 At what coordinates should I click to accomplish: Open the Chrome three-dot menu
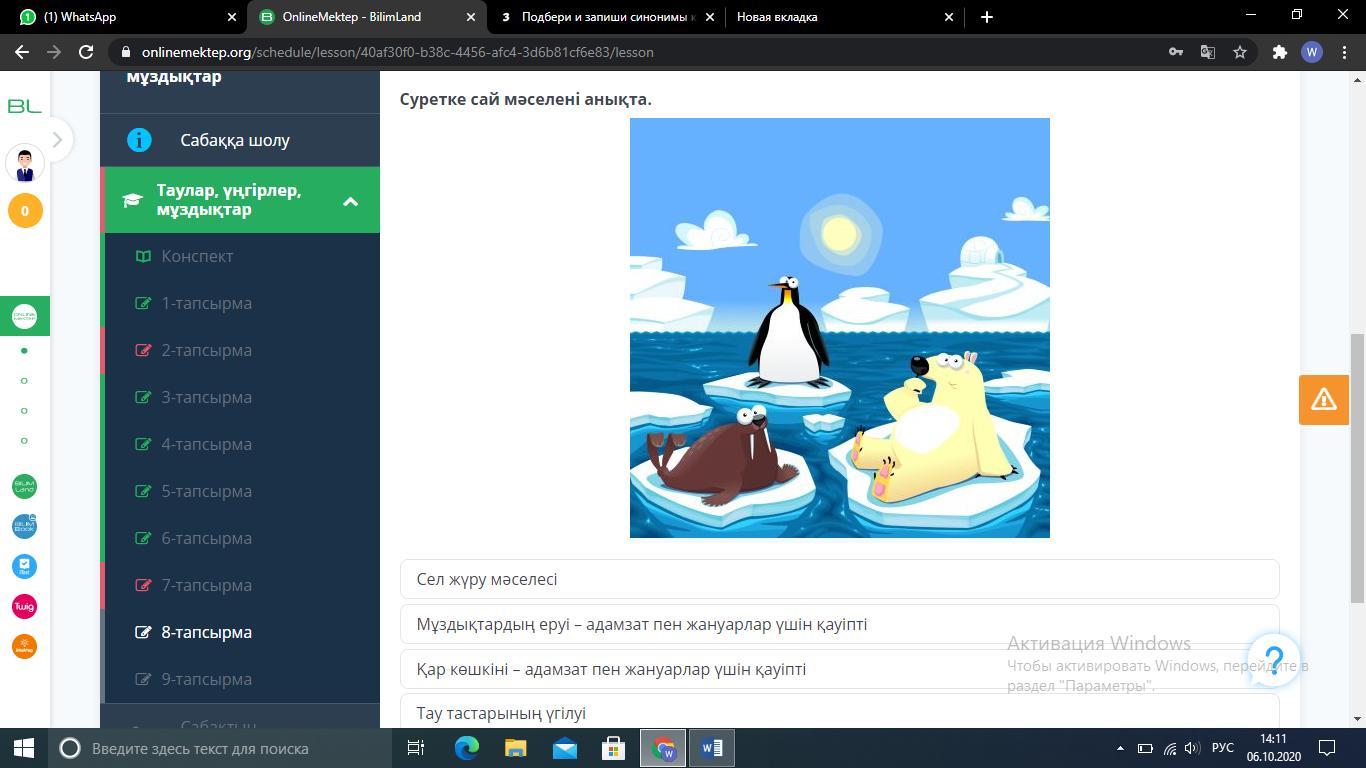(1344, 52)
